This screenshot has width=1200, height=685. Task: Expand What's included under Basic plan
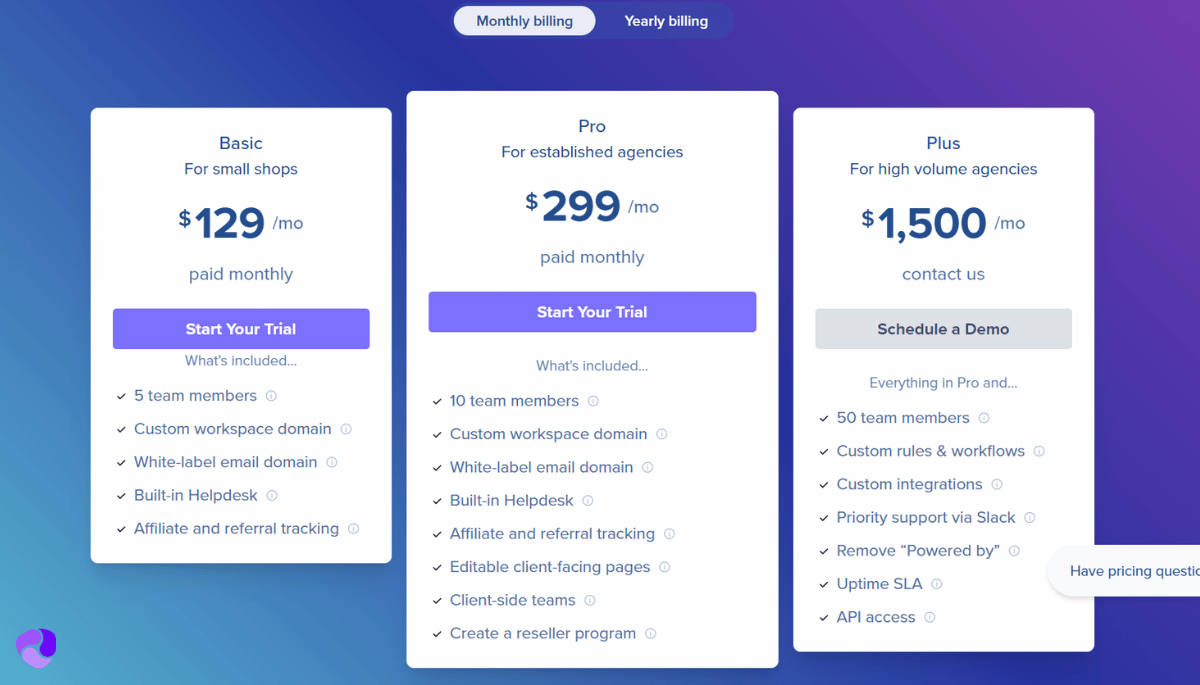click(241, 360)
